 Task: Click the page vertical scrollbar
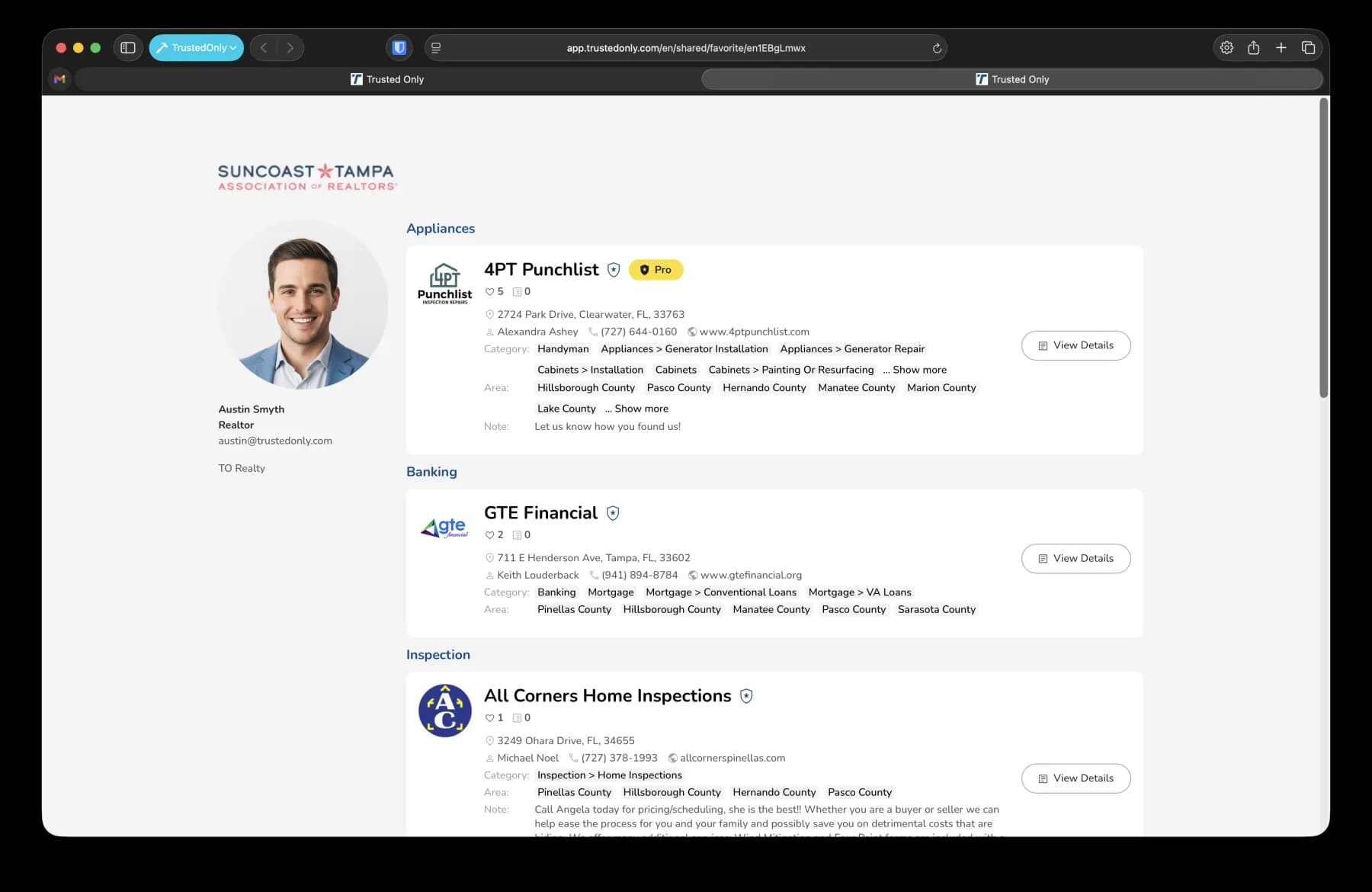pyautogui.click(x=1324, y=248)
